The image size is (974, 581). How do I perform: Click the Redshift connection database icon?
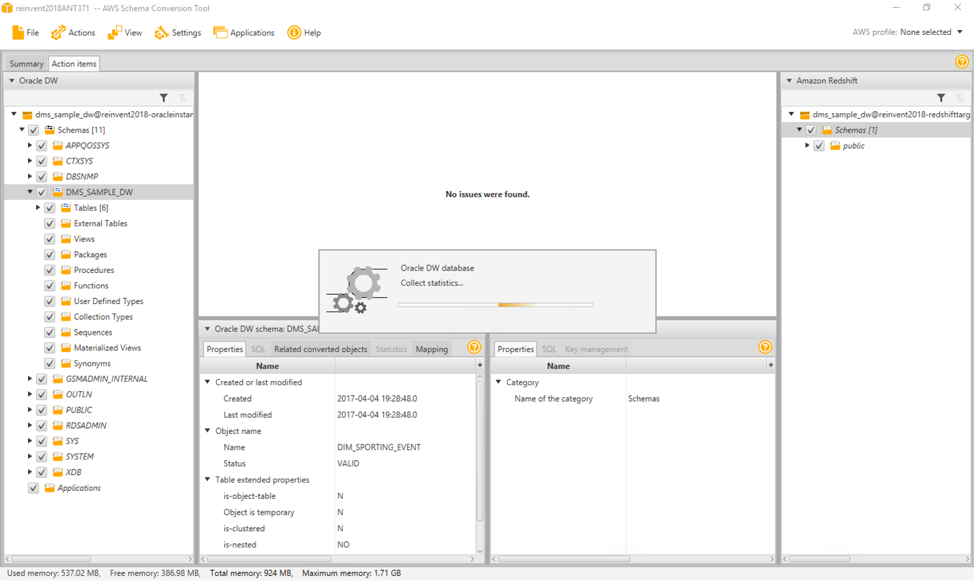pyautogui.click(x=804, y=114)
